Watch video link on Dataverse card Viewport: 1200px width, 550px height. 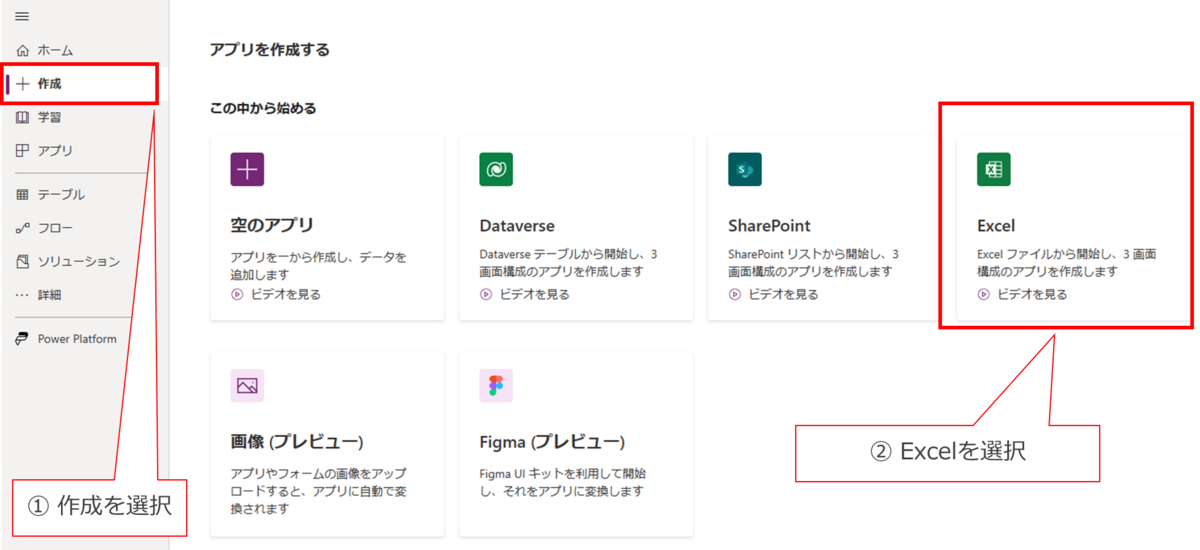534,294
